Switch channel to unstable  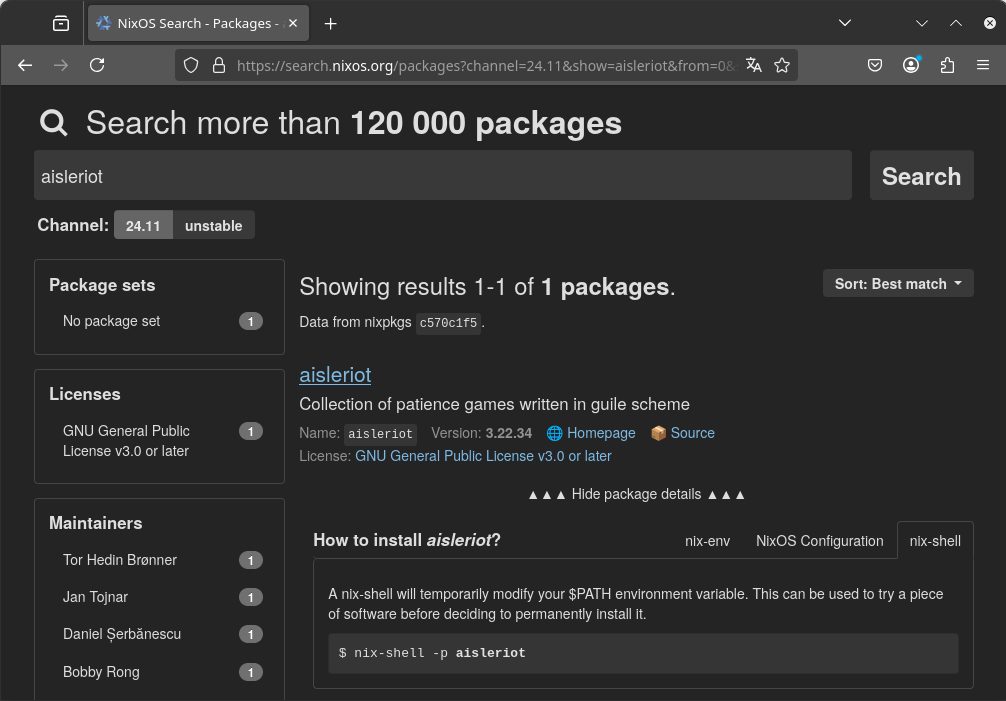tap(213, 226)
